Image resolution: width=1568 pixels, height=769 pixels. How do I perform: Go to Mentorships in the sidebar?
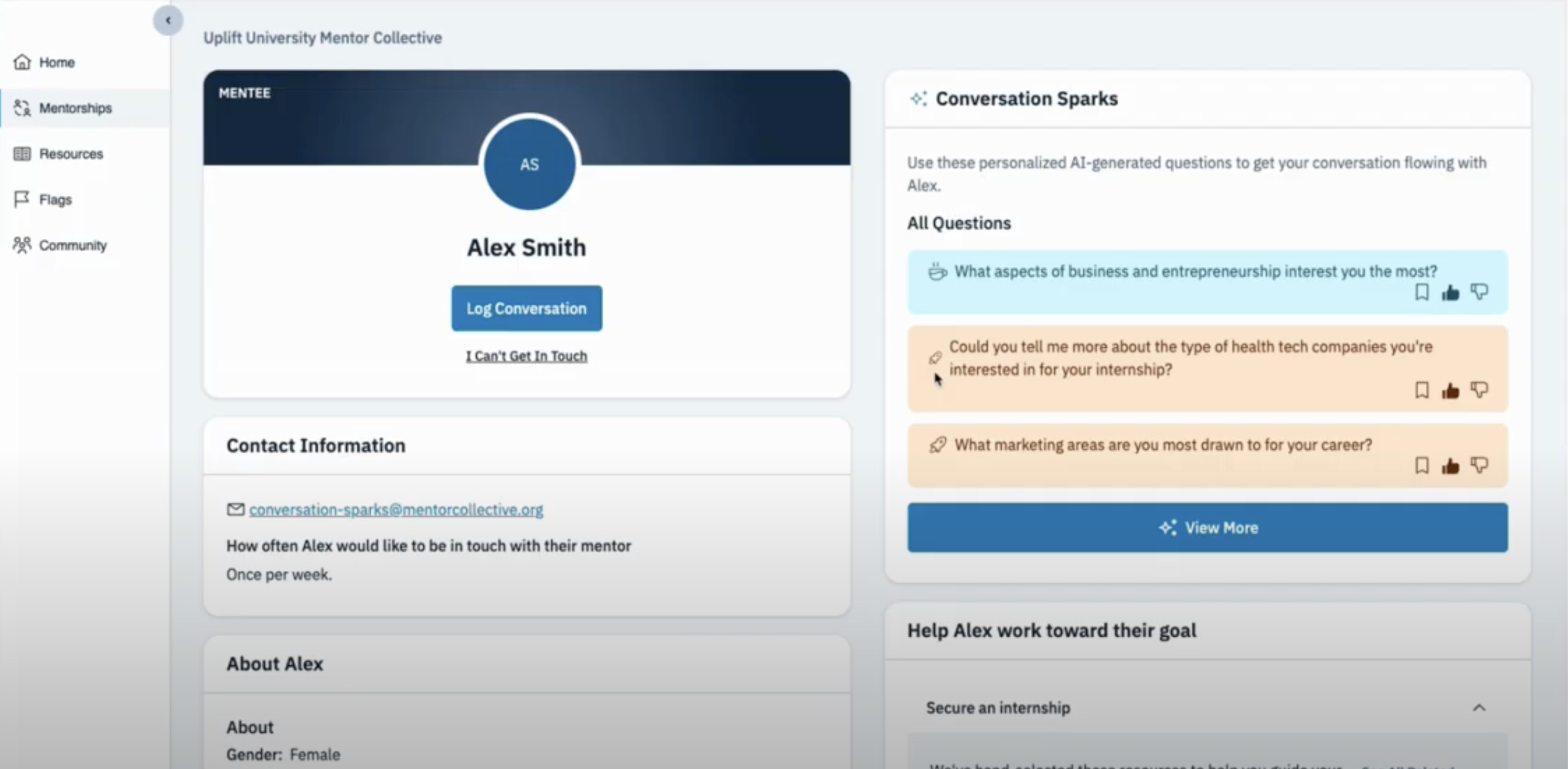click(75, 108)
